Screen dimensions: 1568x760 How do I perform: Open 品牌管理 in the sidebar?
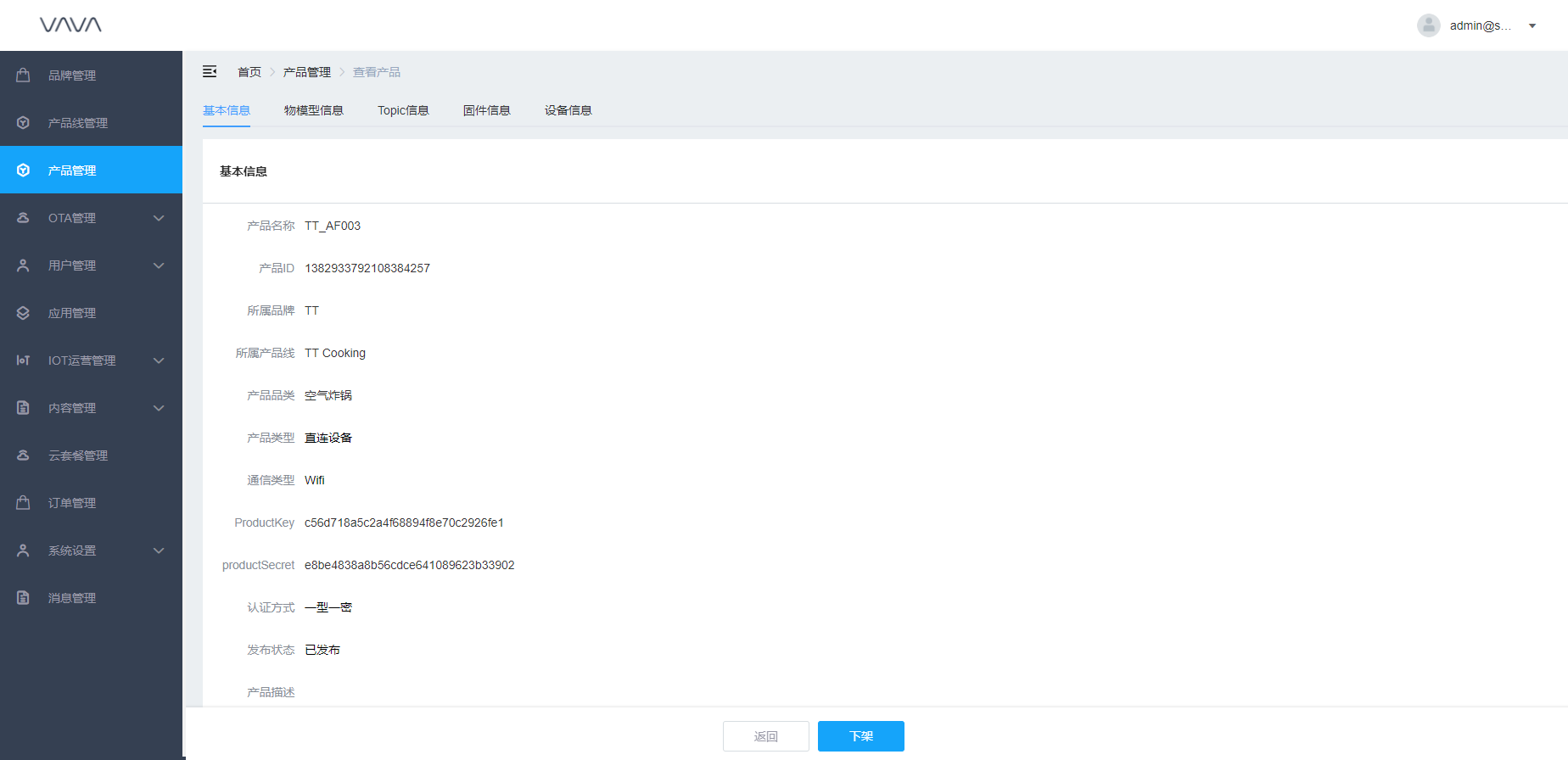point(91,75)
